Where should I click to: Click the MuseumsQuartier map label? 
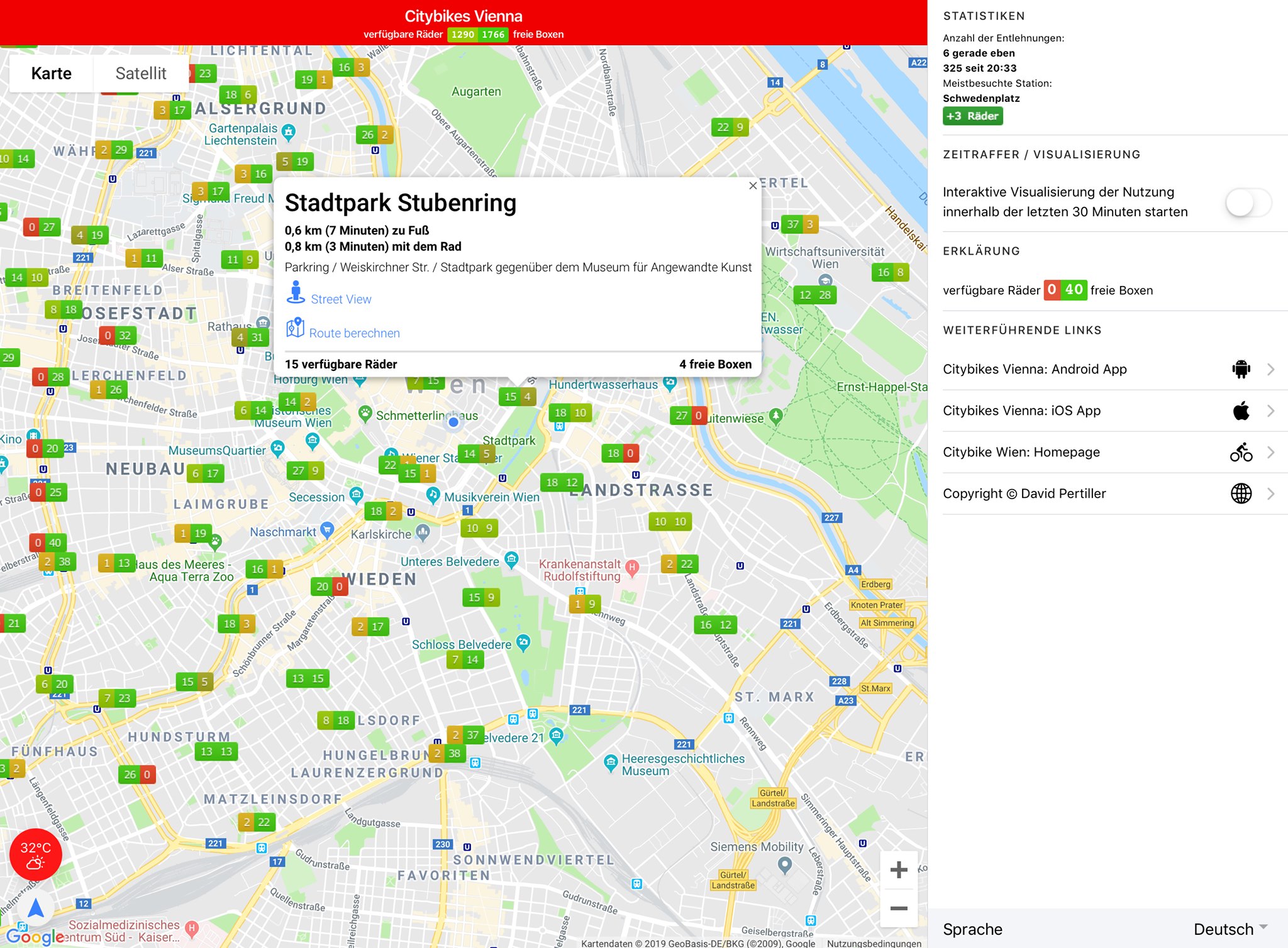click(217, 451)
